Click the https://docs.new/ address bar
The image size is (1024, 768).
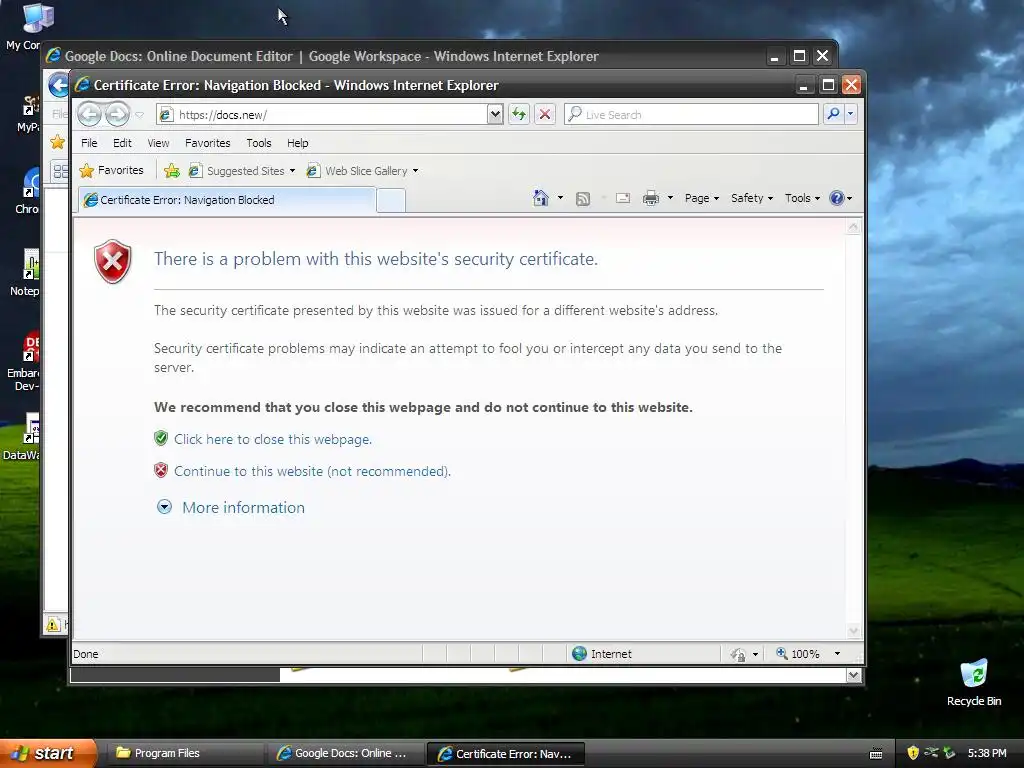coord(322,115)
